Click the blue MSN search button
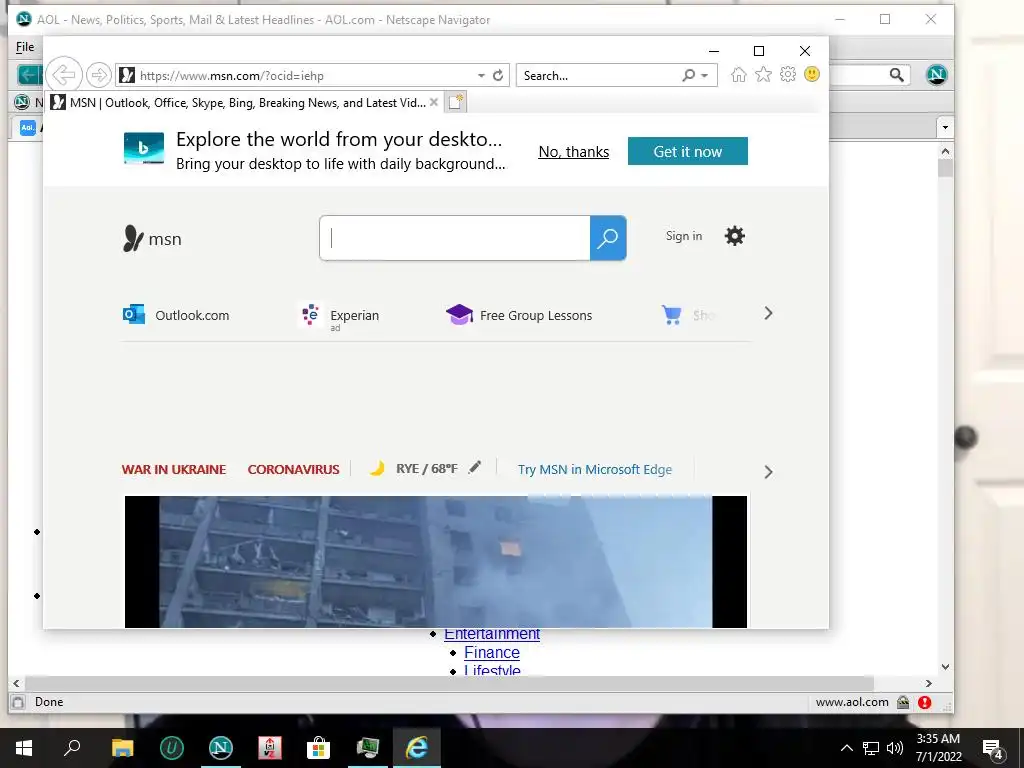Viewport: 1024px width, 768px height. [x=608, y=238]
